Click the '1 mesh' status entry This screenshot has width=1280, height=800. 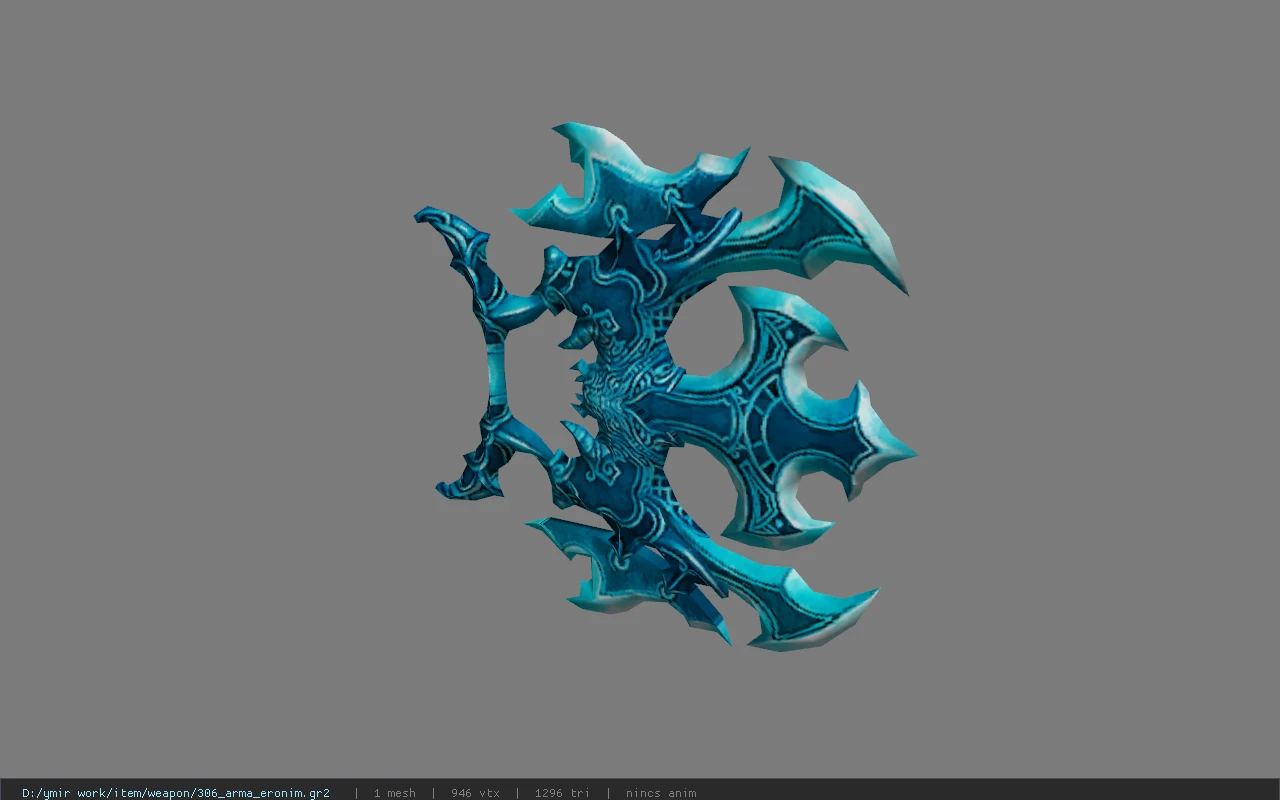tap(394, 793)
